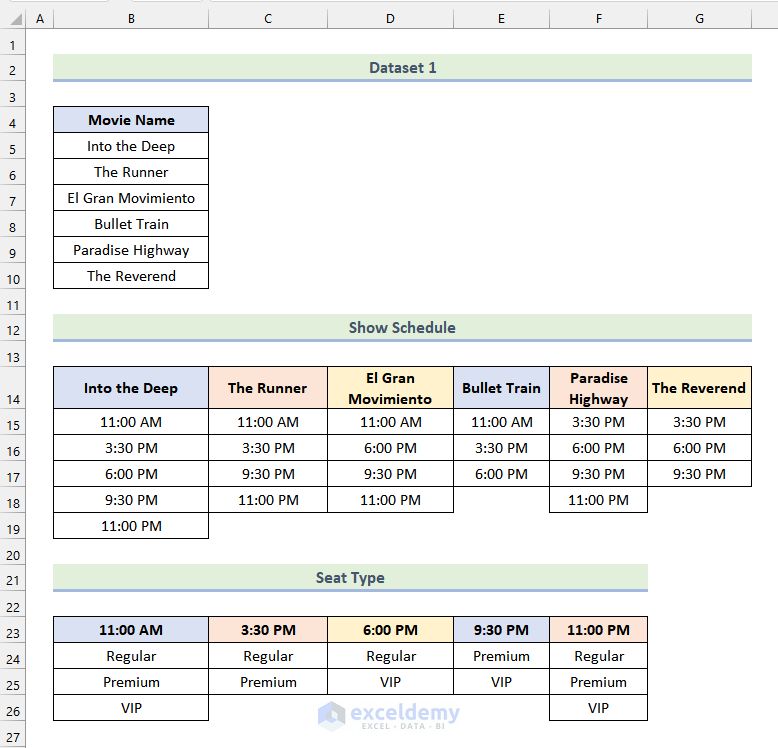Select 11:00 PM in row 19
Viewport: 778px width, 748px height.
[x=131, y=526]
